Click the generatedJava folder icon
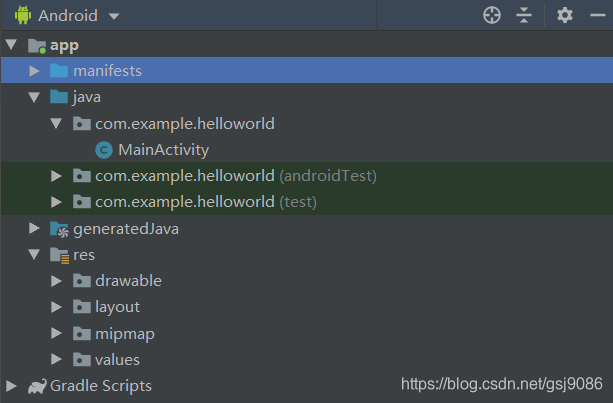613x403 pixels. [x=59, y=229]
